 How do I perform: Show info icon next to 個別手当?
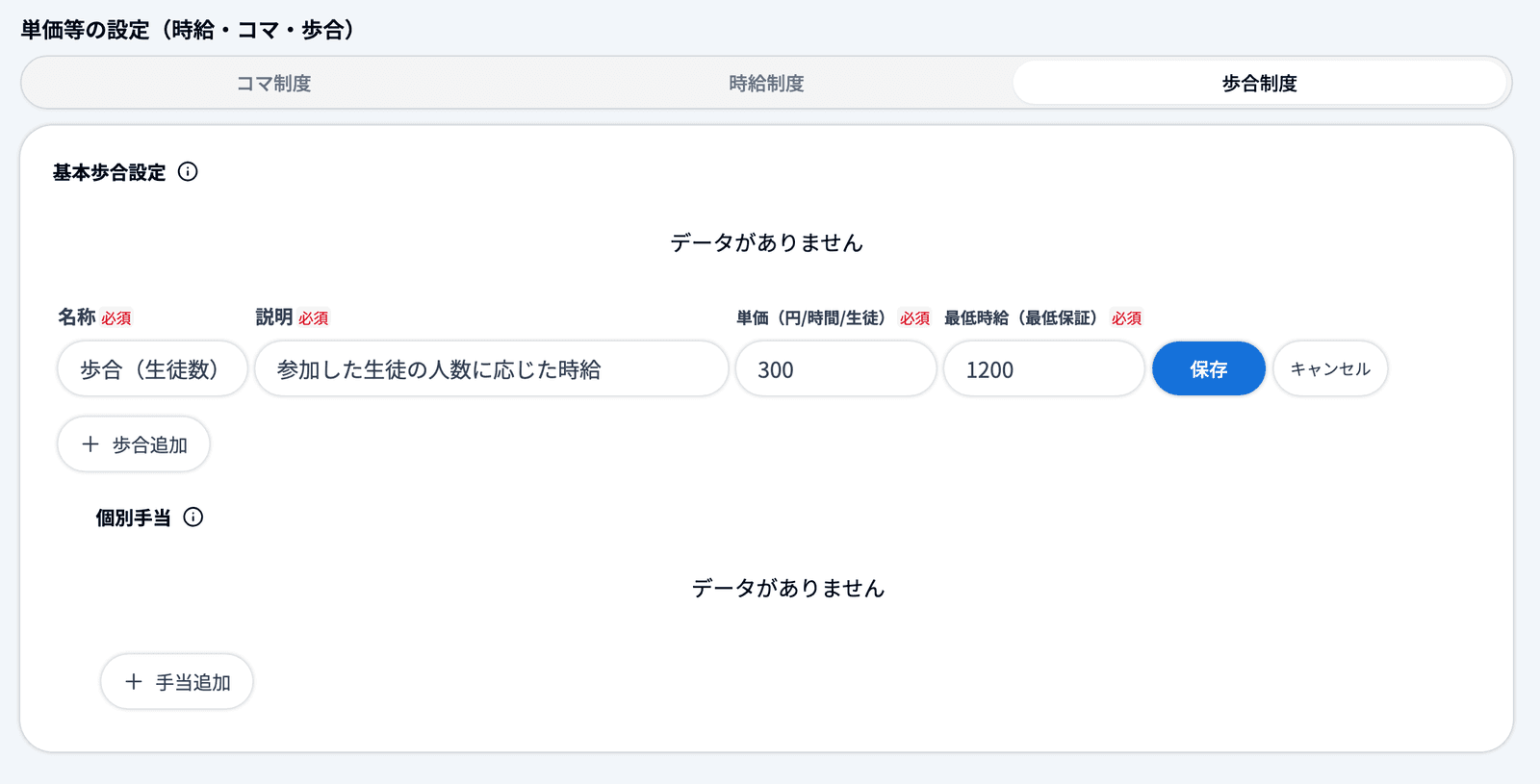193,518
